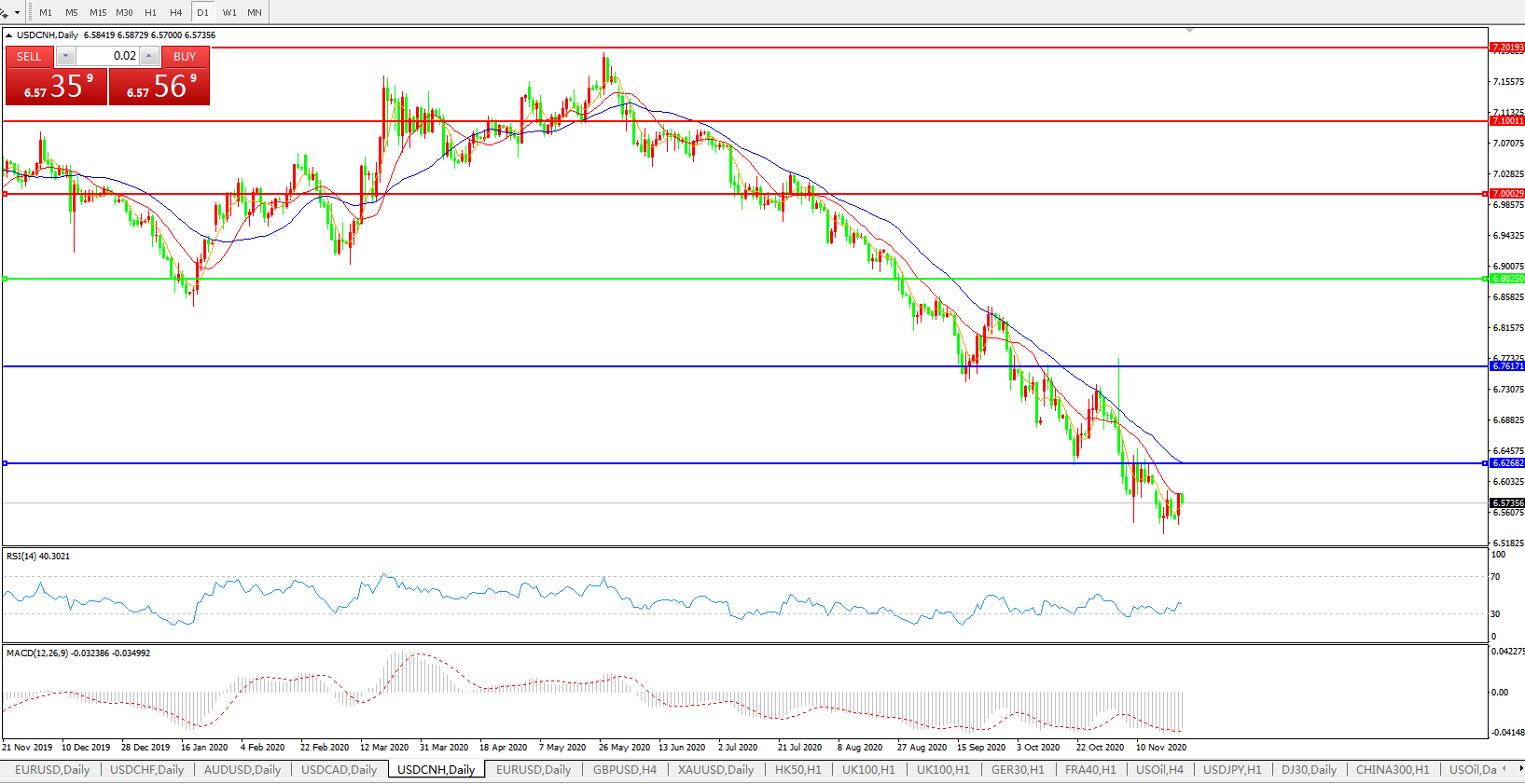Image resolution: width=1525 pixels, height=784 pixels.
Task: Switch to the H4 timeframe
Action: tap(176, 12)
